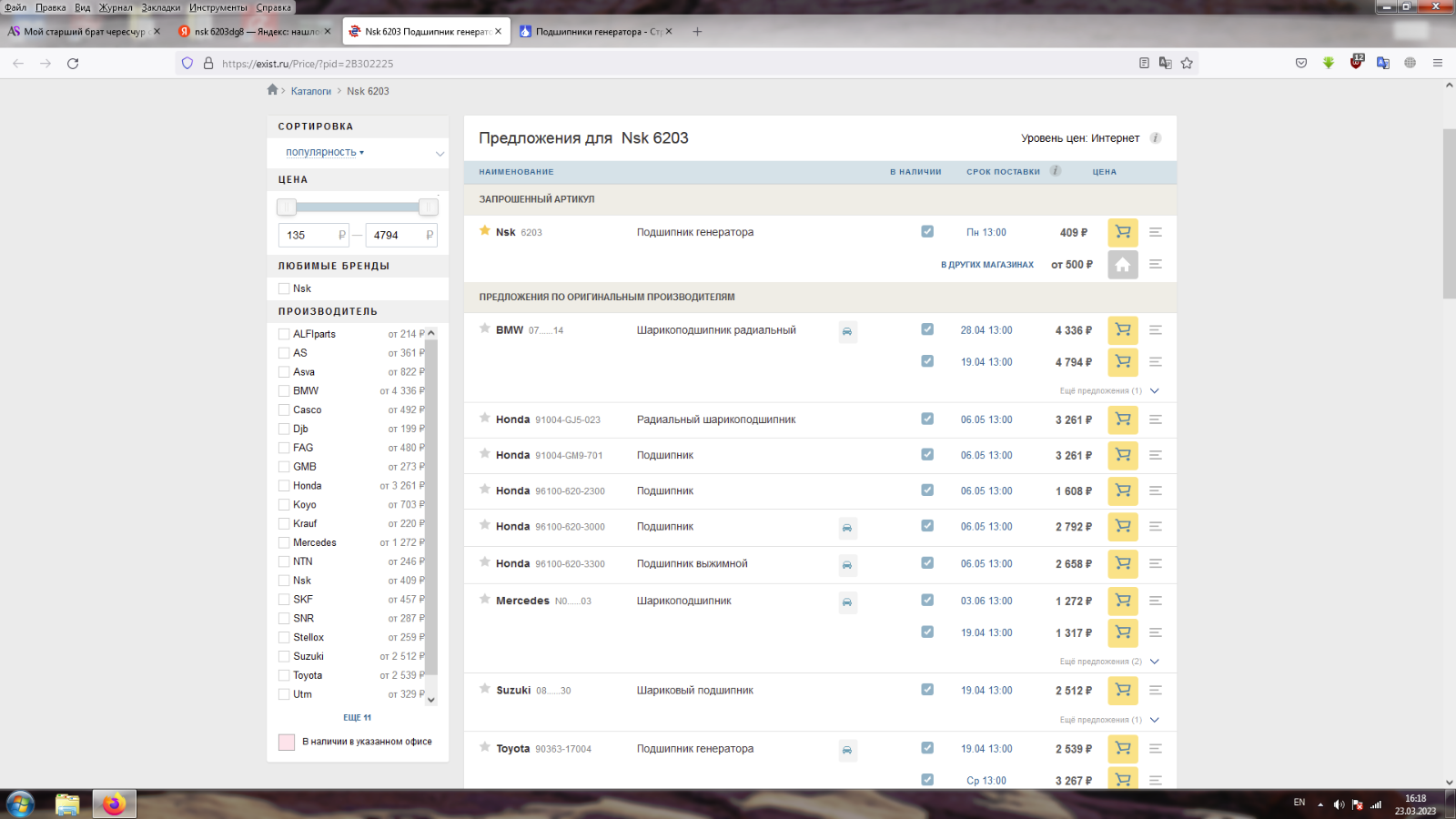Open the popularity sort dropdown
Viewport: 1456px width, 819px height.
(x=325, y=152)
